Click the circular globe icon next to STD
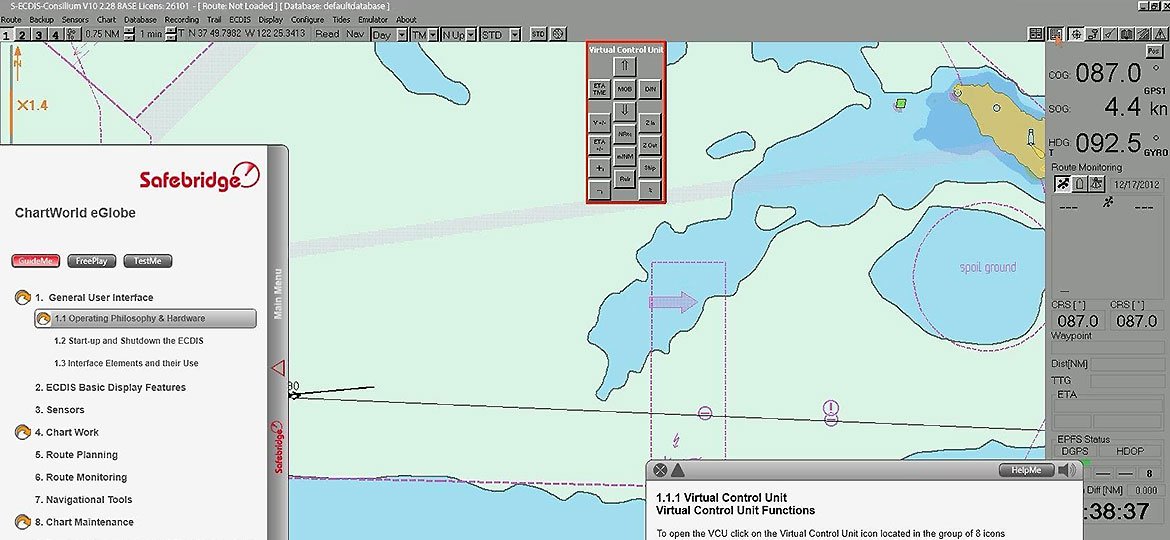 pos(557,34)
